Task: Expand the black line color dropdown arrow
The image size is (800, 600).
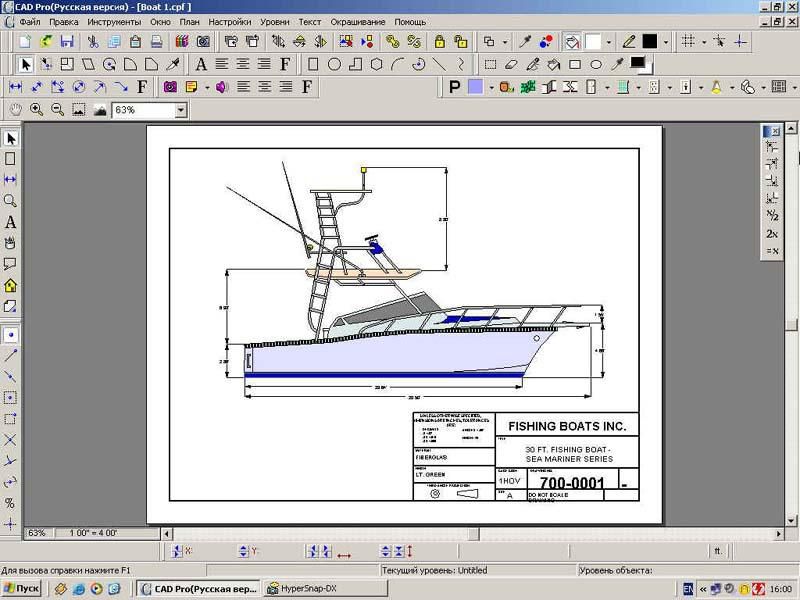Action: pos(664,42)
